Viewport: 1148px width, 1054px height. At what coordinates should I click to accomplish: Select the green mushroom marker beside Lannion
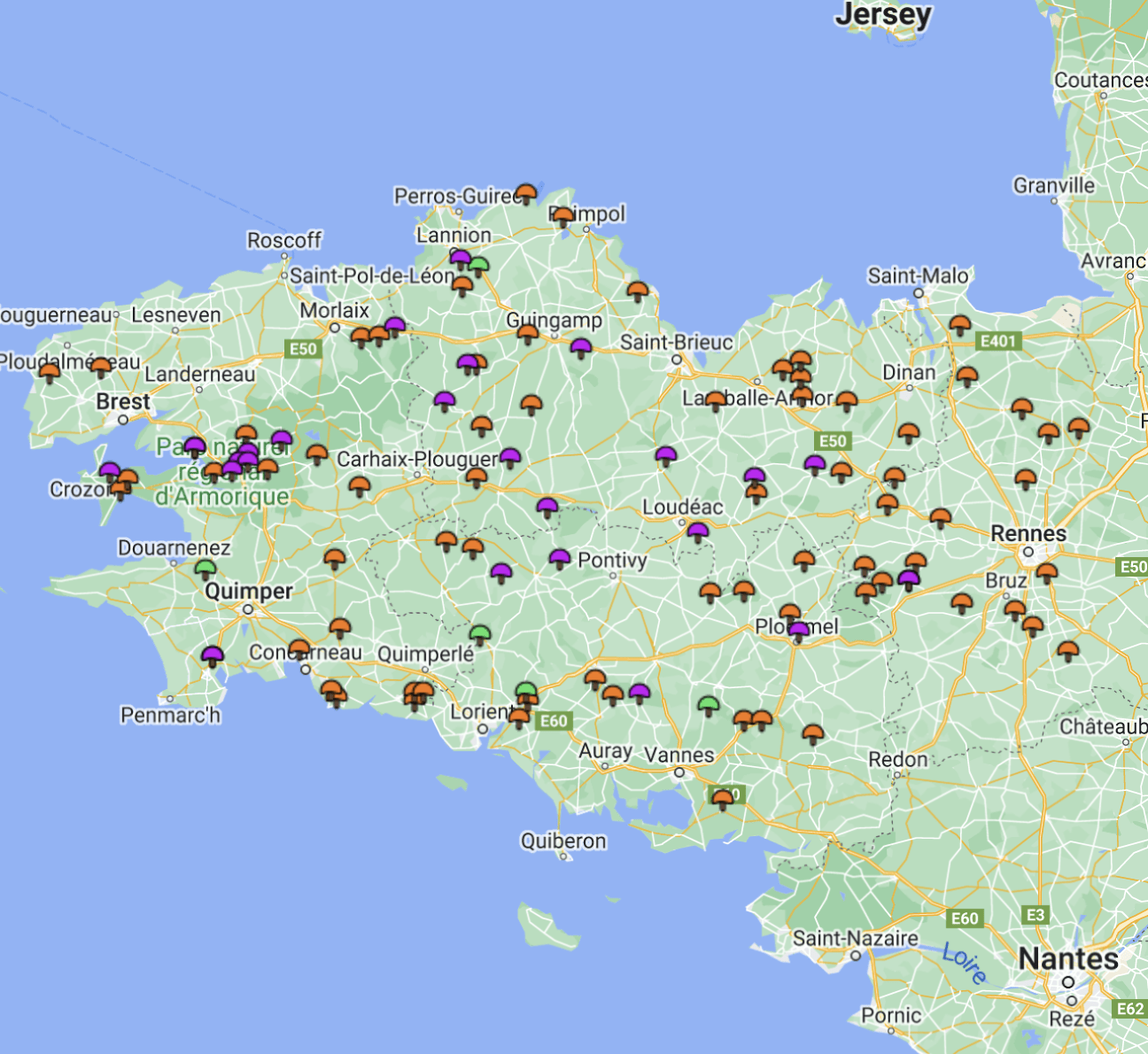[x=478, y=266]
